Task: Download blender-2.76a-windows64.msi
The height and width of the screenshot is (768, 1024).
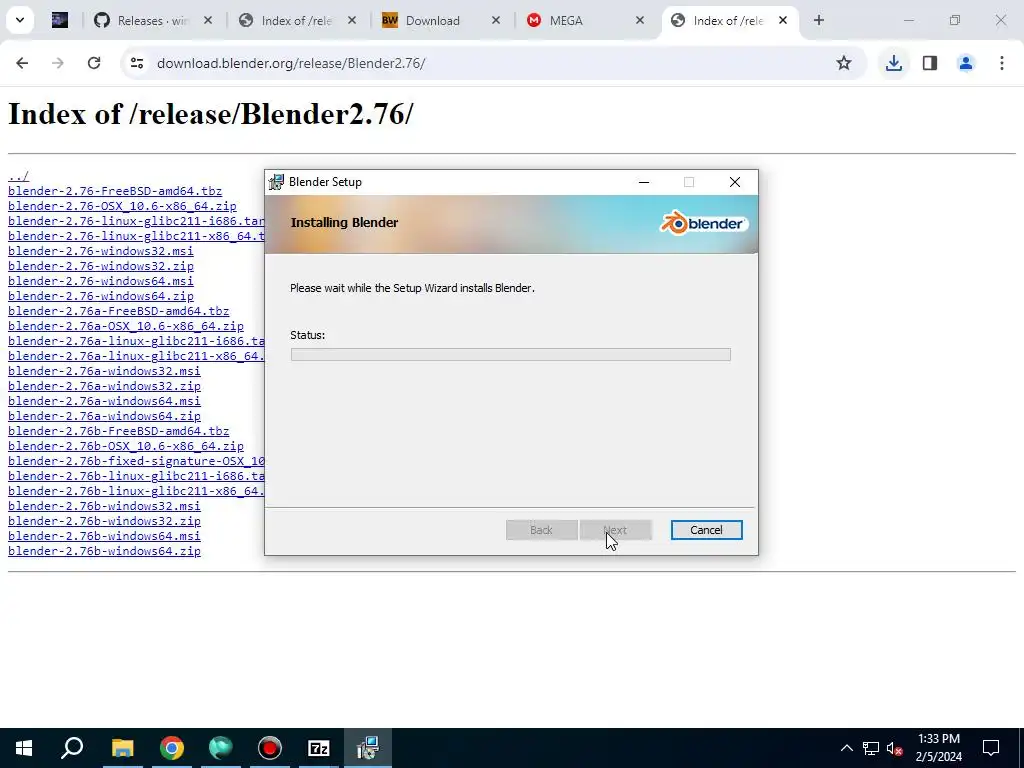Action: click(104, 401)
